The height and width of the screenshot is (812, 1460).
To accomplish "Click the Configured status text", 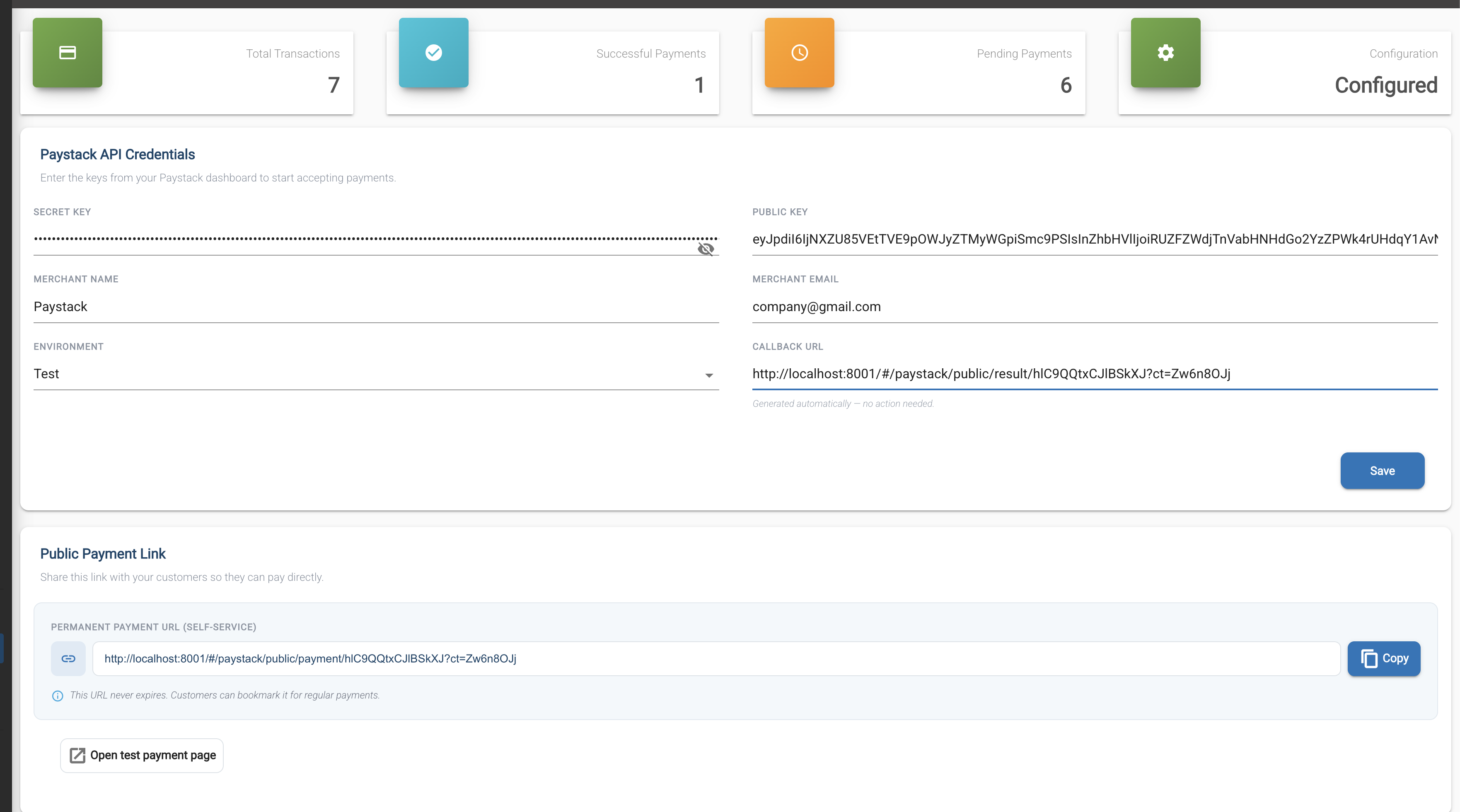I will (x=1386, y=85).
